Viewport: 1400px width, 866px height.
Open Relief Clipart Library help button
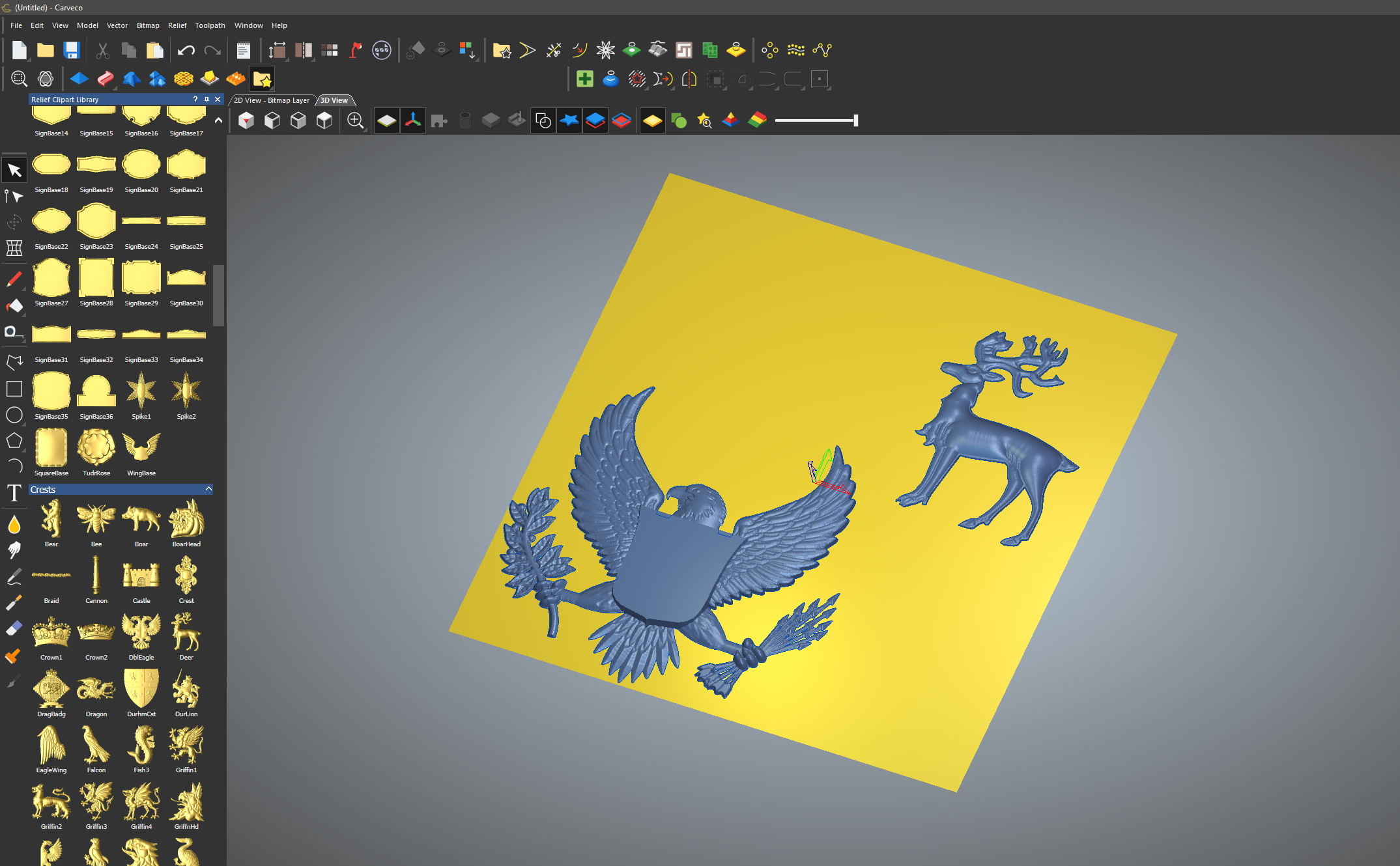tap(195, 100)
